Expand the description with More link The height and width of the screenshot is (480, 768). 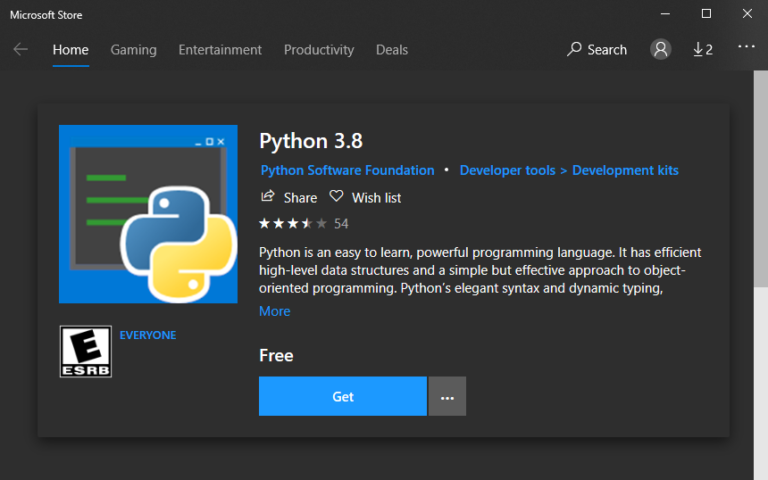tap(275, 311)
